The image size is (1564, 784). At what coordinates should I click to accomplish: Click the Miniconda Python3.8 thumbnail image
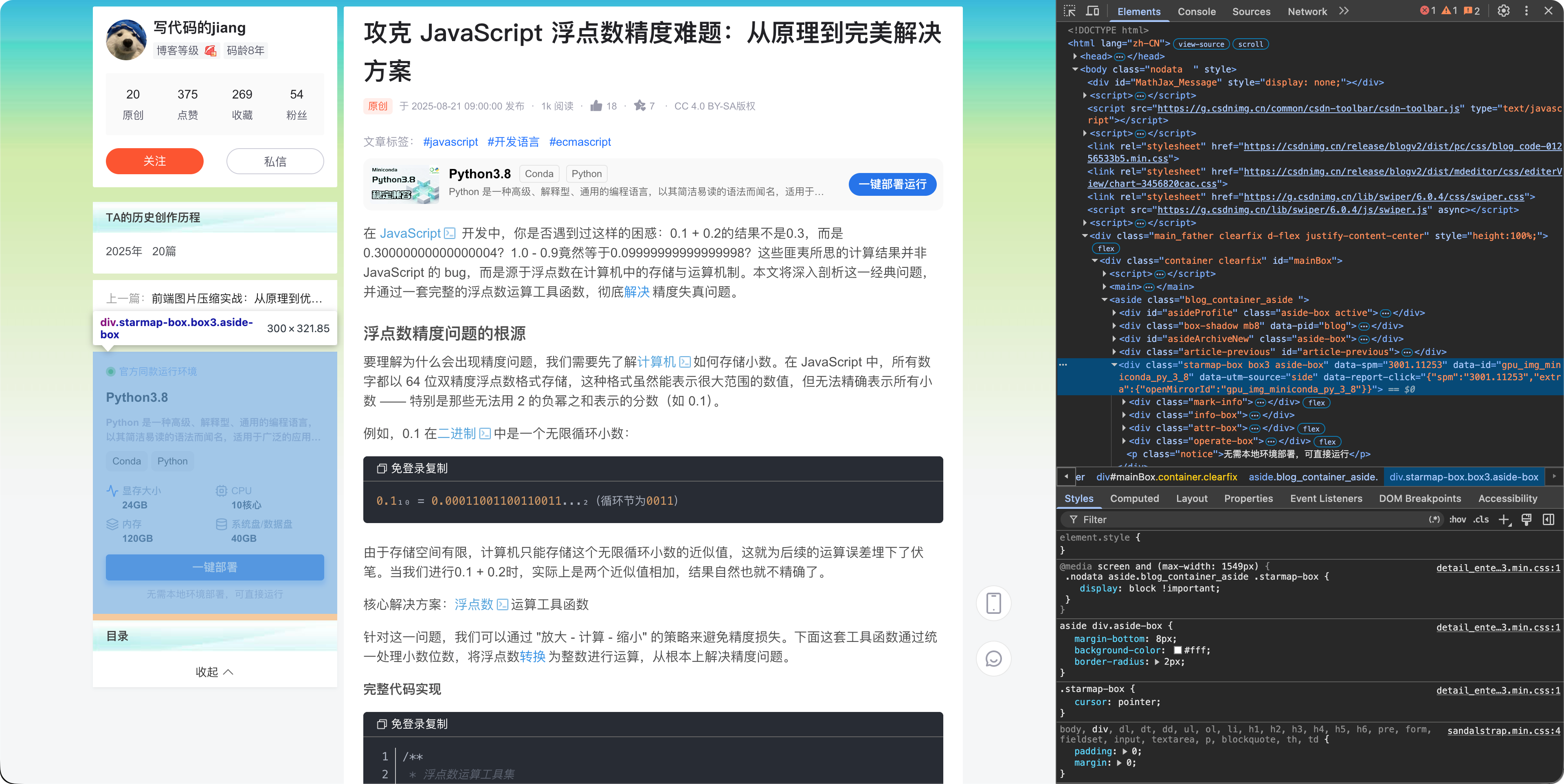[405, 184]
